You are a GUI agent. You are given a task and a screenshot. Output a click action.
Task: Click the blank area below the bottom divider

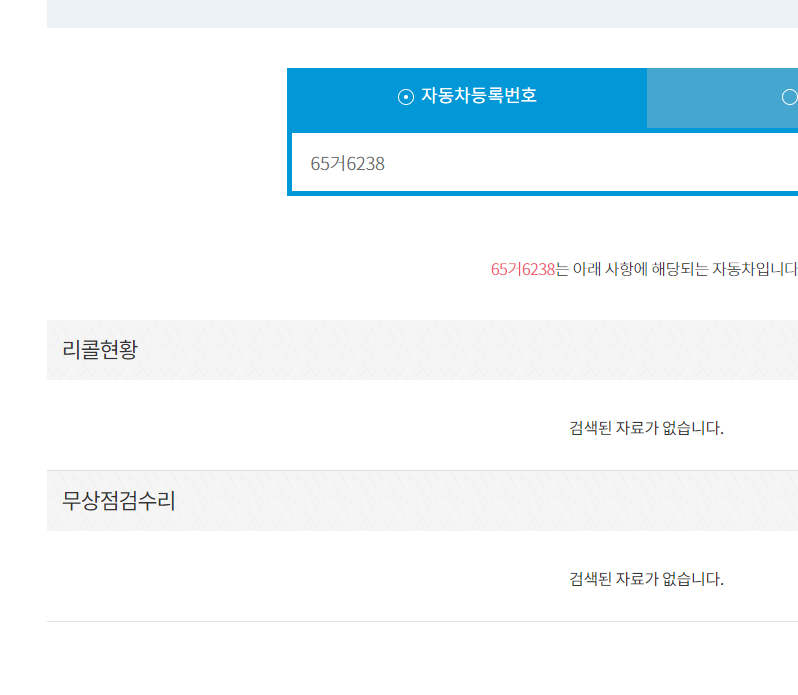click(x=400, y=660)
